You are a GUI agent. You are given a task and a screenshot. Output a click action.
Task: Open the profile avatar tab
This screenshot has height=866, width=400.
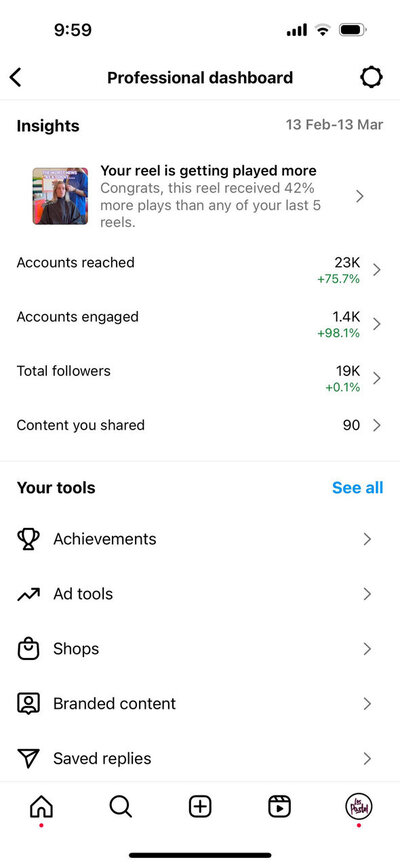(x=359, y=807)
